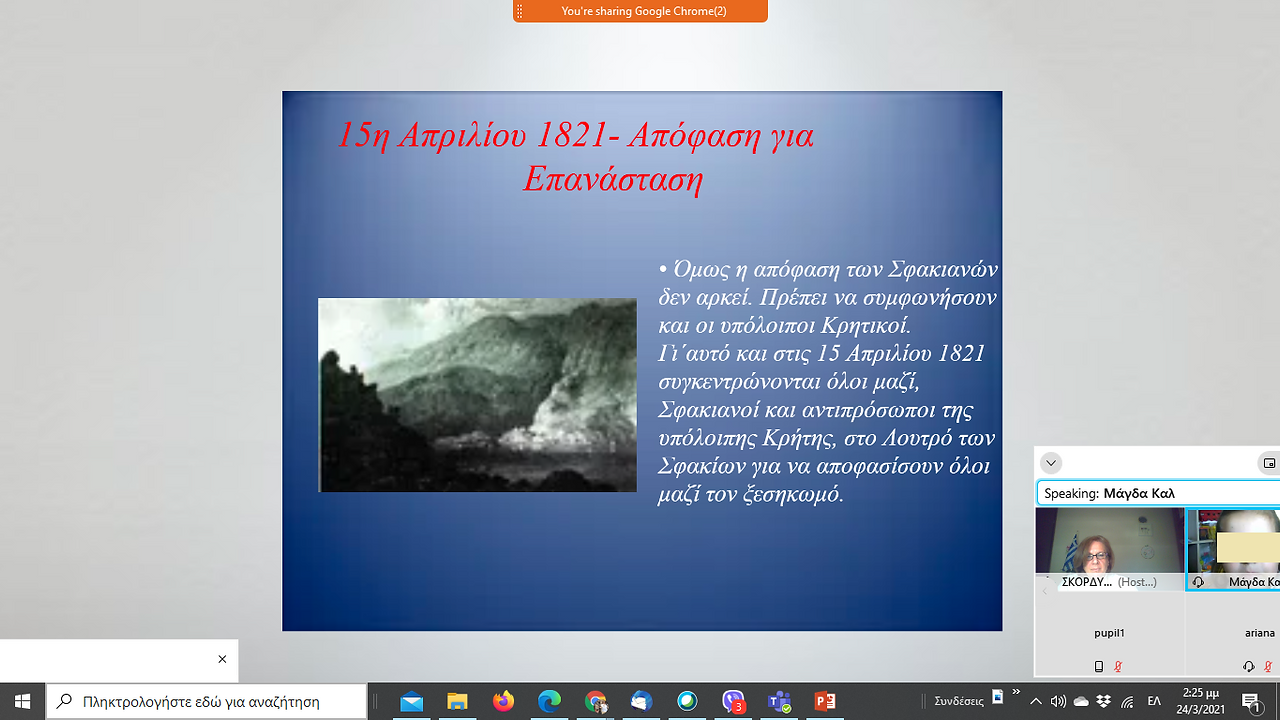Open the Dropbox tray icon
This screenshot has width=1280, height=720.
coord(1104,701)
